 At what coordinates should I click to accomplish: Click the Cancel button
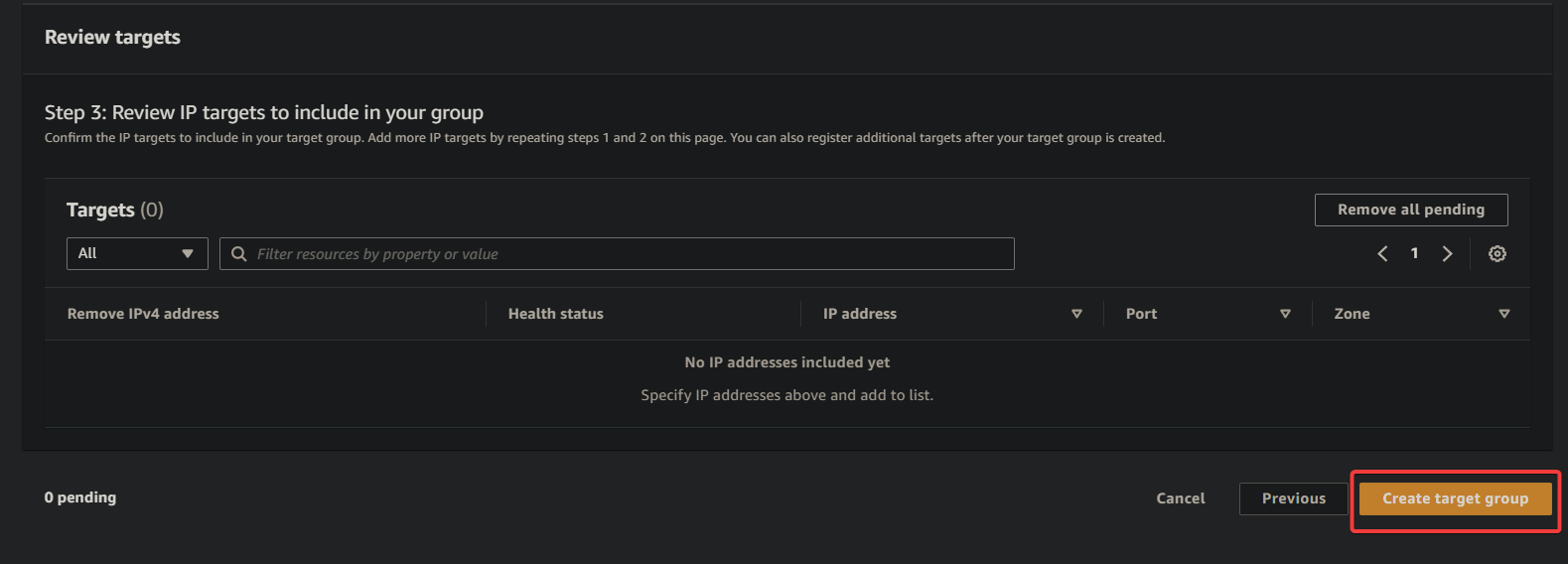[1181, 498]
